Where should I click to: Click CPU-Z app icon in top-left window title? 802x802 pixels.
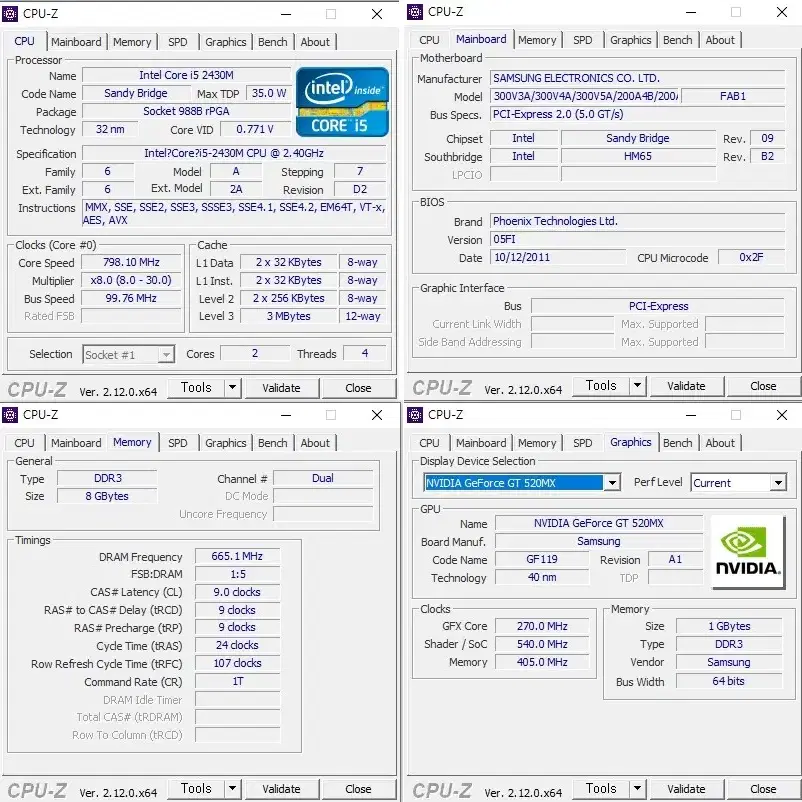coord(10,14)
